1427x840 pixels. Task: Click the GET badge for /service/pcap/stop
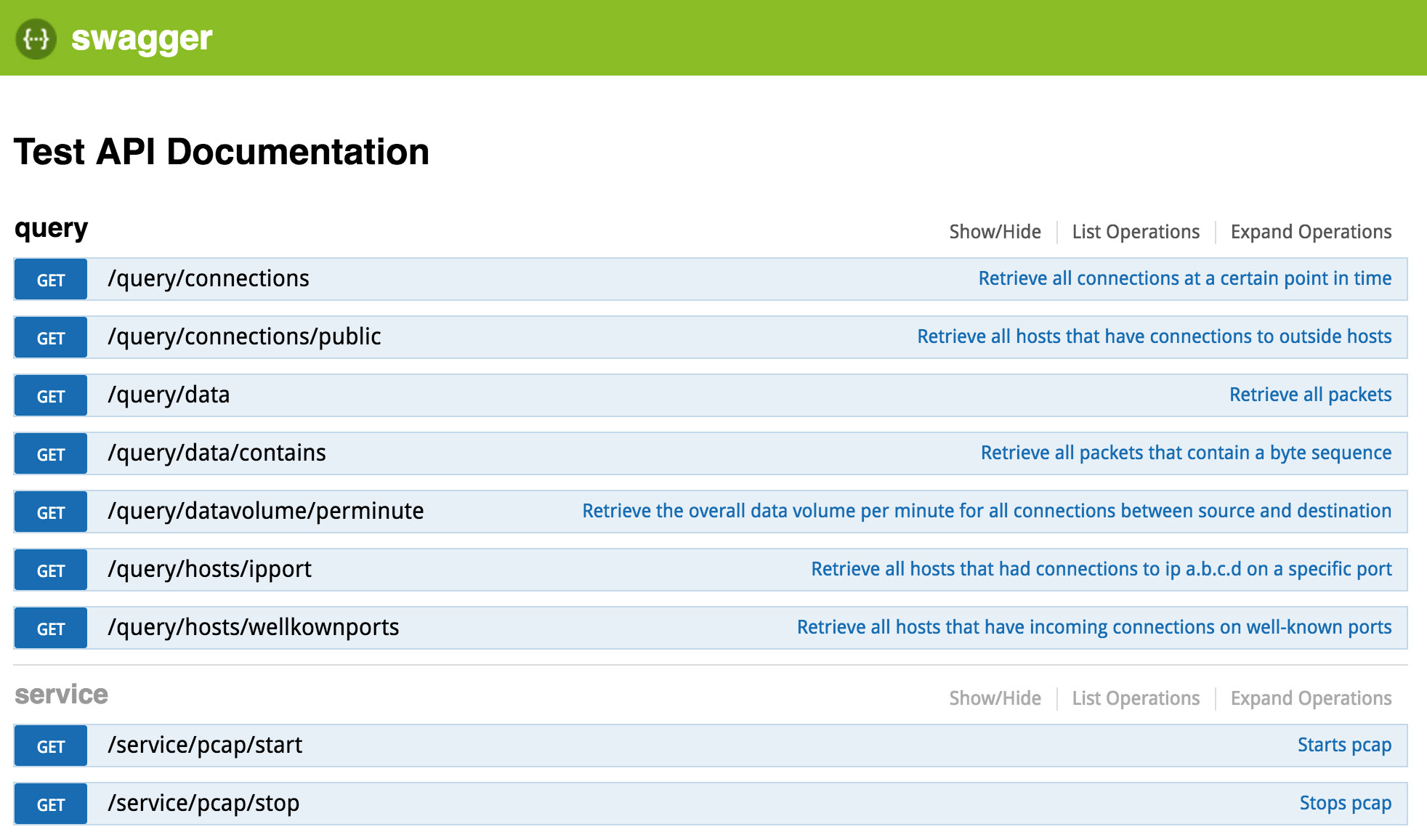51,804
